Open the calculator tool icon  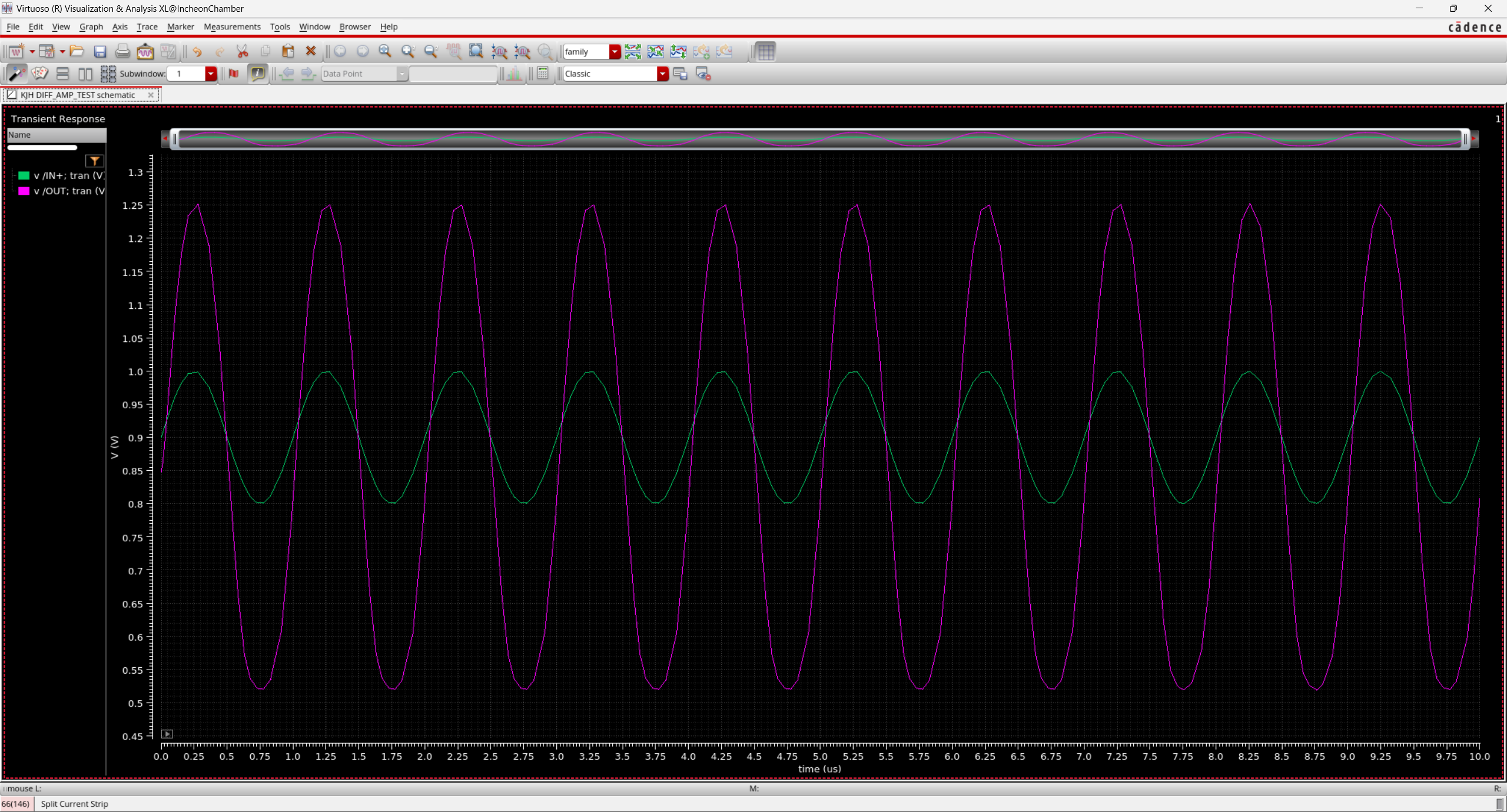[543, 74]
